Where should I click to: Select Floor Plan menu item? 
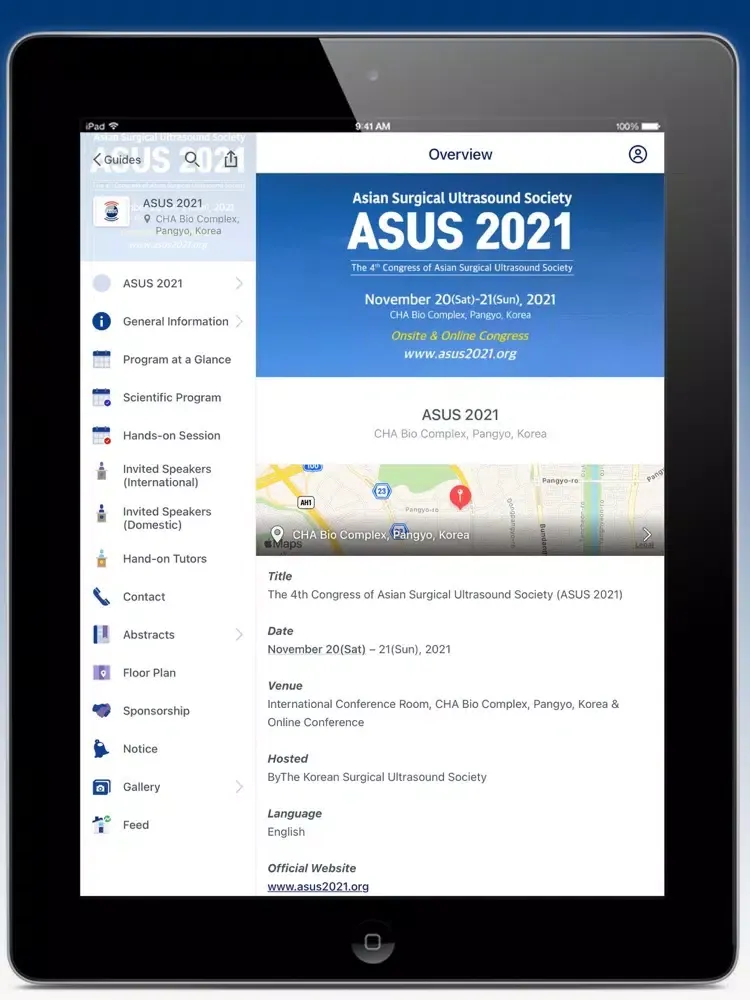click(x=168, y=673)
